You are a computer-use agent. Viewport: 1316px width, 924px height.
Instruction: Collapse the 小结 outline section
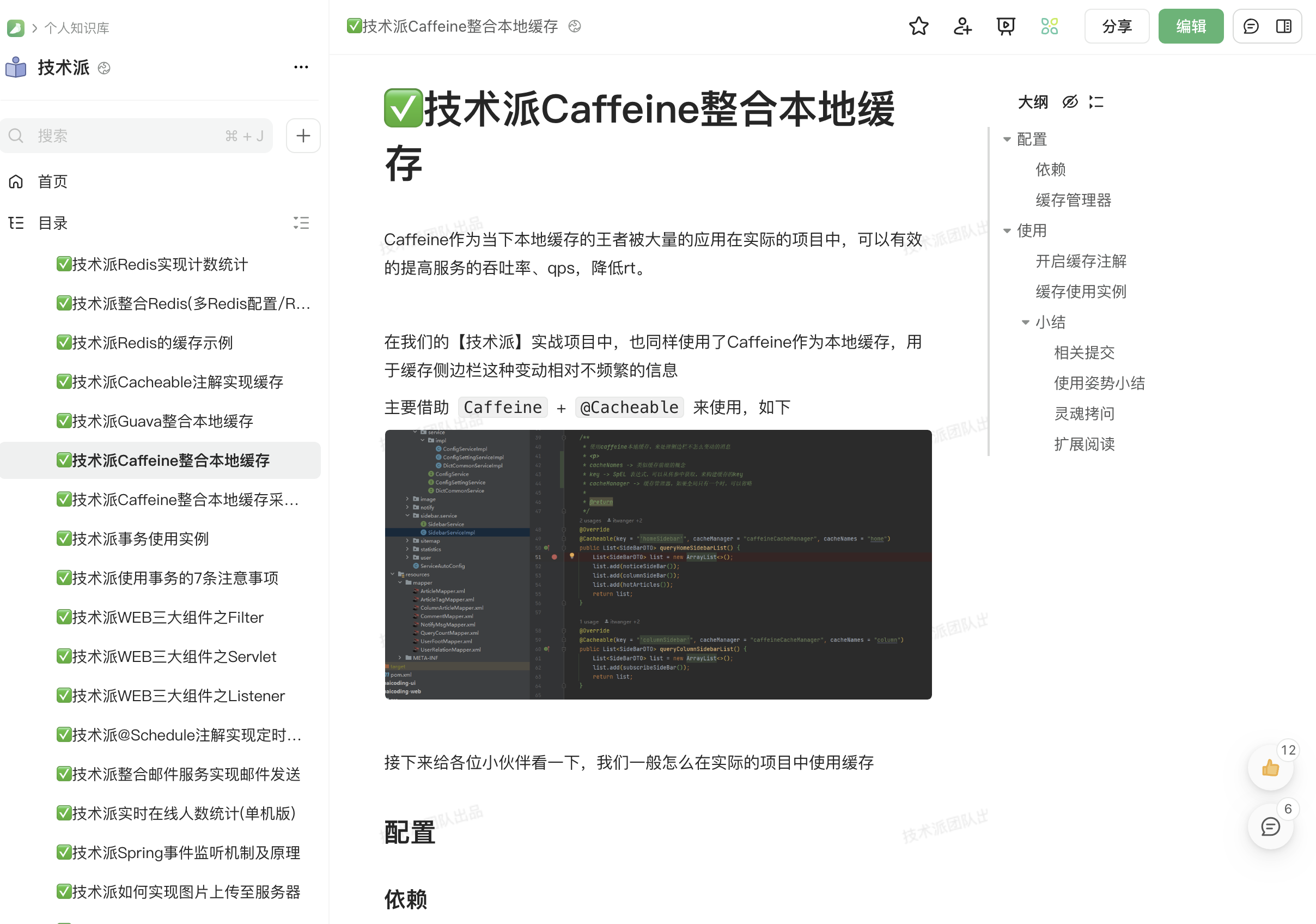pos(1026,322)
